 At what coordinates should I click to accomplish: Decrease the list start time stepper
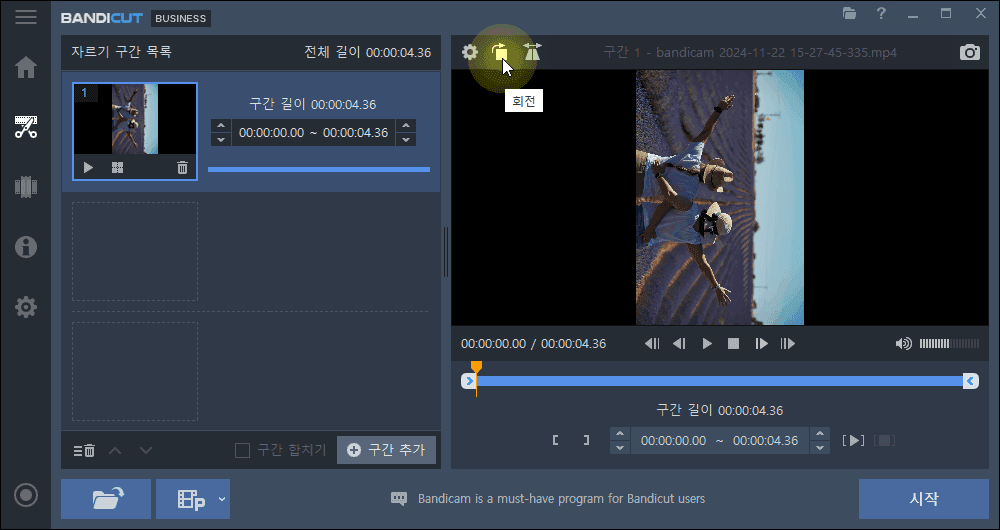pos(221,139)
